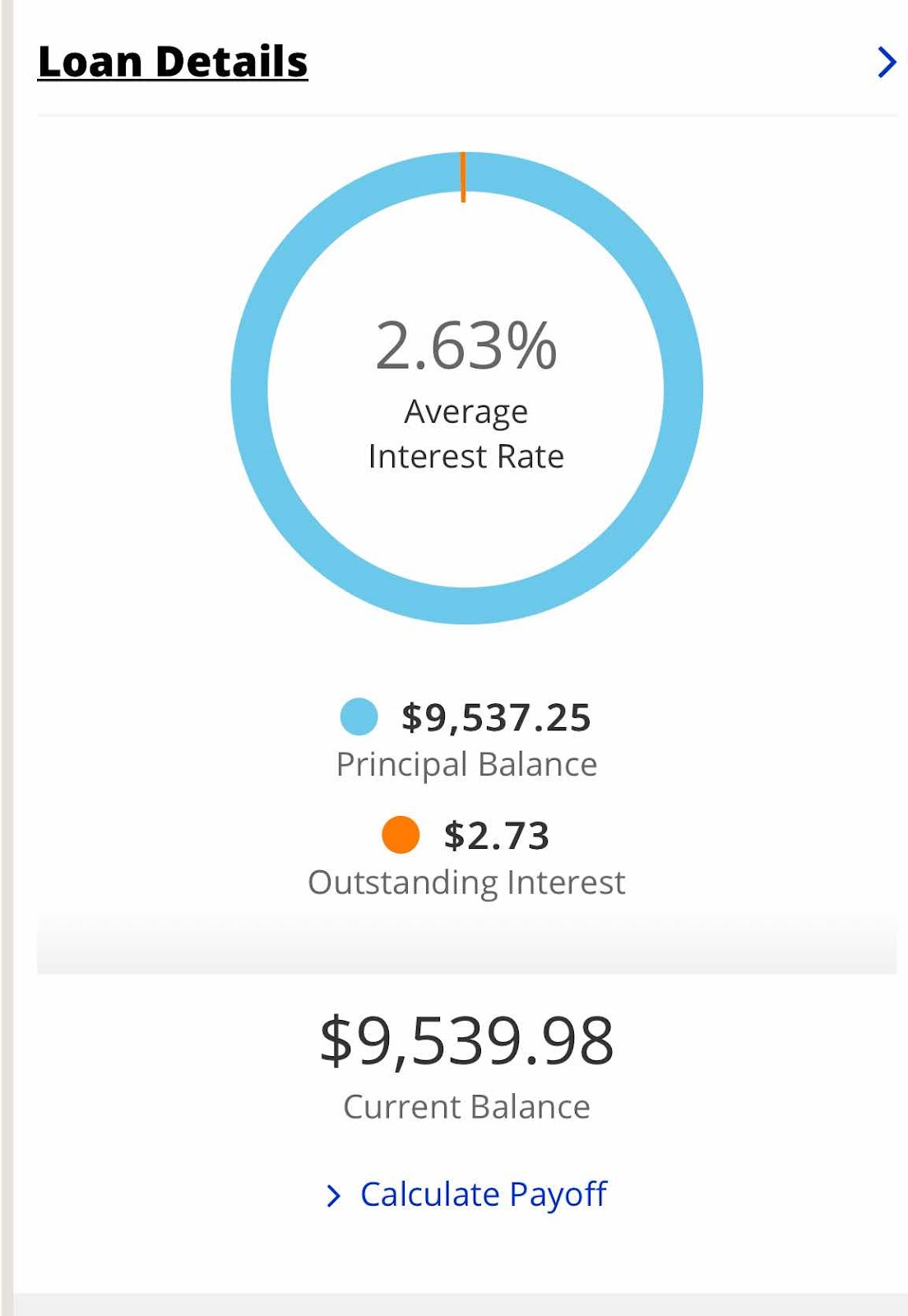
Task: Expand Loan Details with the right chevron
Action: coord(886,62)
